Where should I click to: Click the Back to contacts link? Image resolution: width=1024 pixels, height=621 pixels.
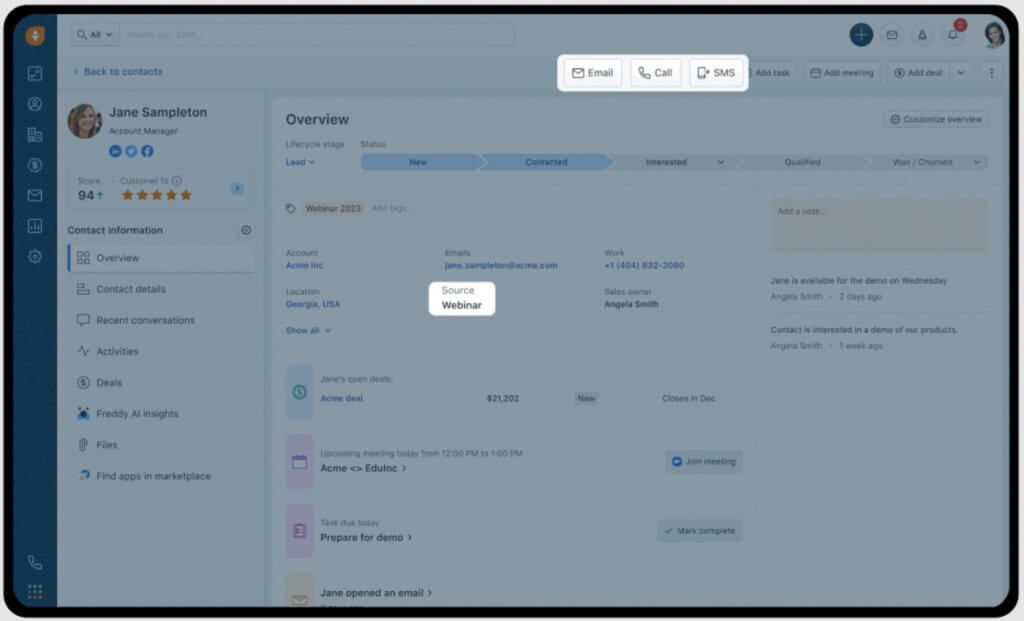pyautogui.click(x=120, y=72)
